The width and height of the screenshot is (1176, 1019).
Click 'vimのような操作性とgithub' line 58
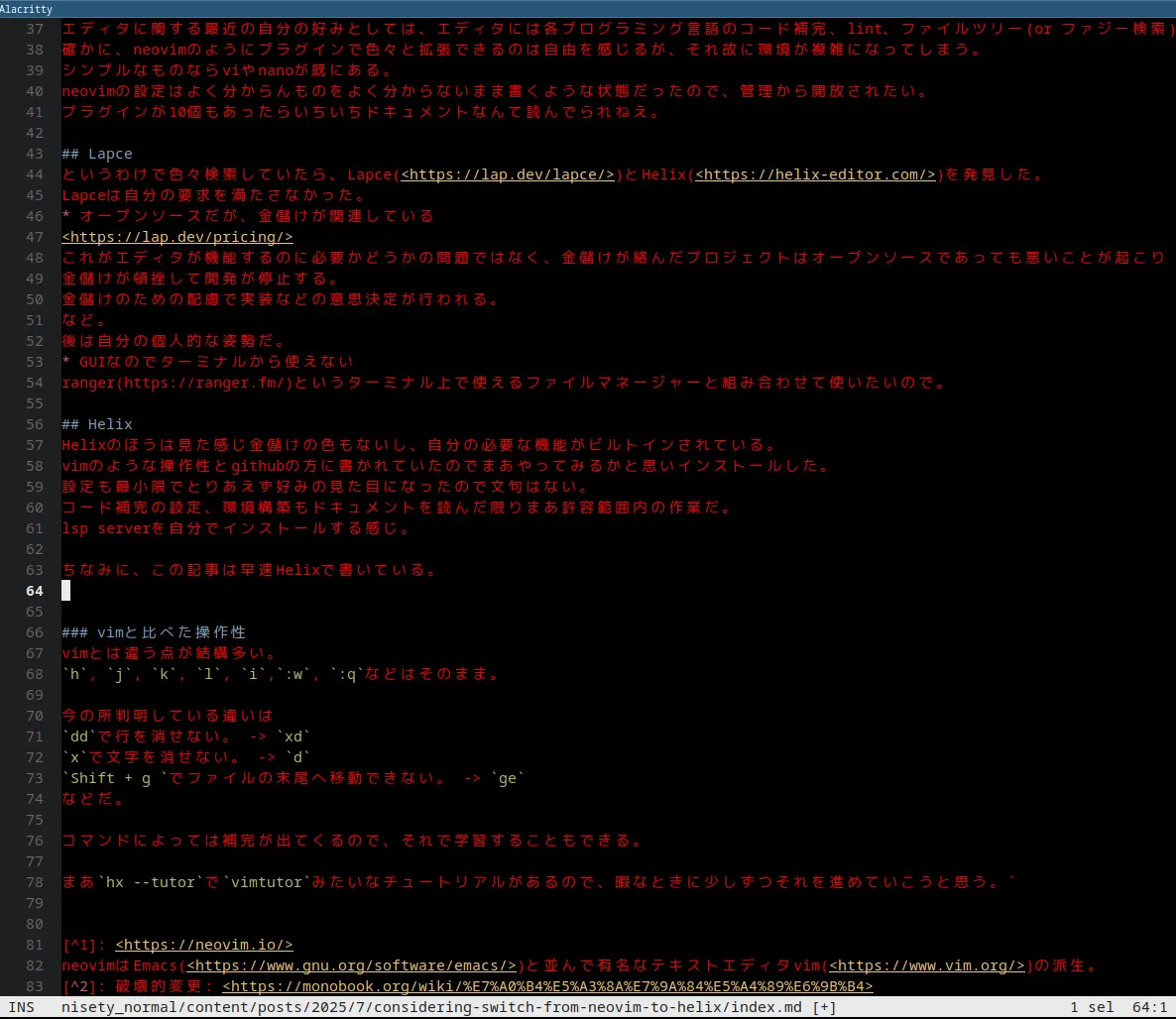click(x=446, y=467)
